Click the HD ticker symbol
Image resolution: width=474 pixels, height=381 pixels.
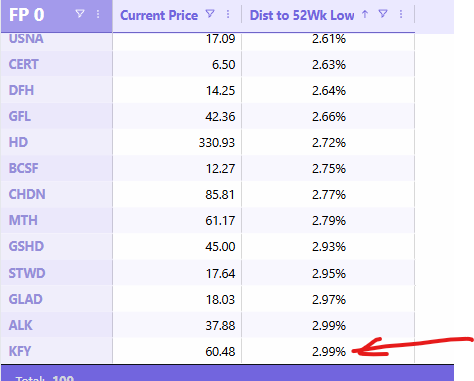pyautogui.click(x=18, y=142)
